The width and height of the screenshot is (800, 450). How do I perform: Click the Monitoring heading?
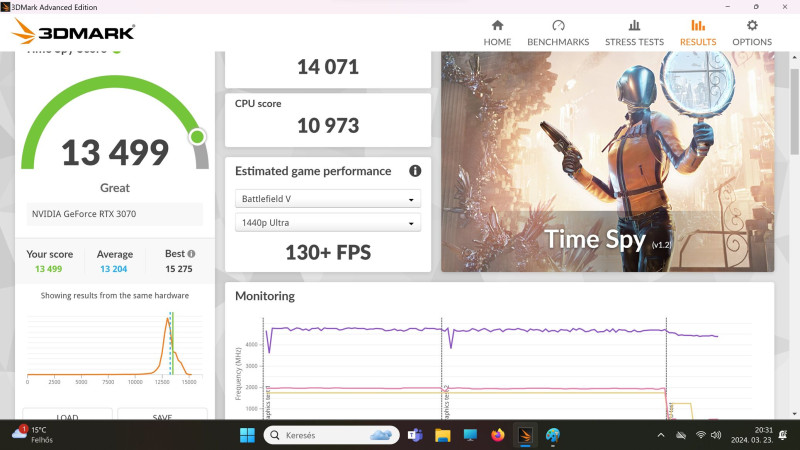pyautogui.click(x=265, y=296)
